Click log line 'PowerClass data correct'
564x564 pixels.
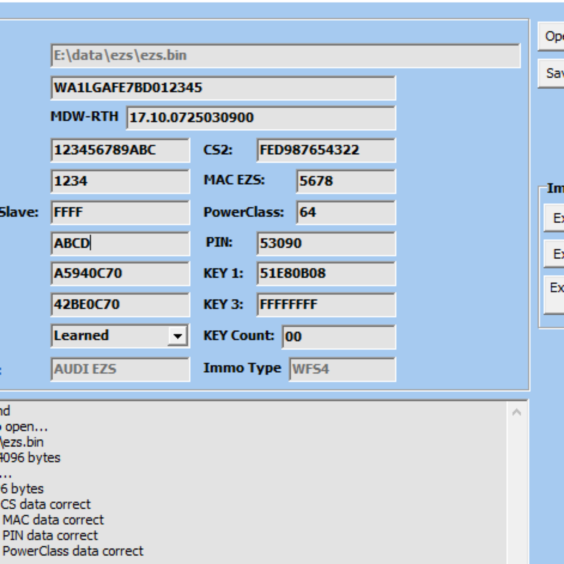(73, 551)
